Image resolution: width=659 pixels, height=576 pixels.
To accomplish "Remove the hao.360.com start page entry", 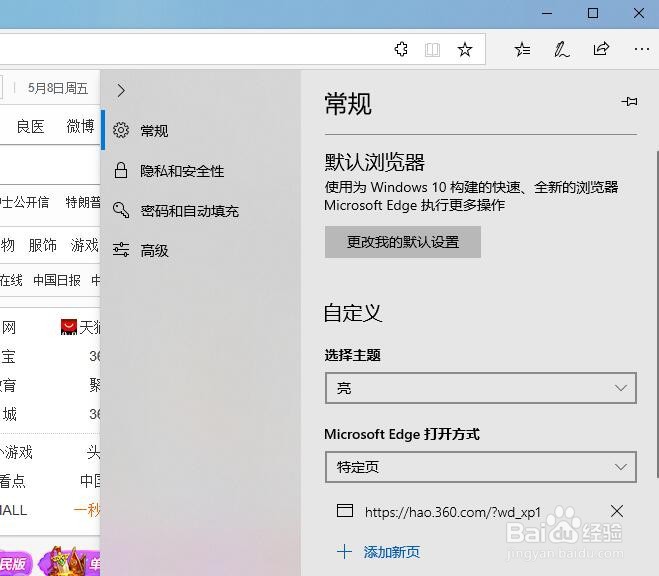I will coord(617,511).
